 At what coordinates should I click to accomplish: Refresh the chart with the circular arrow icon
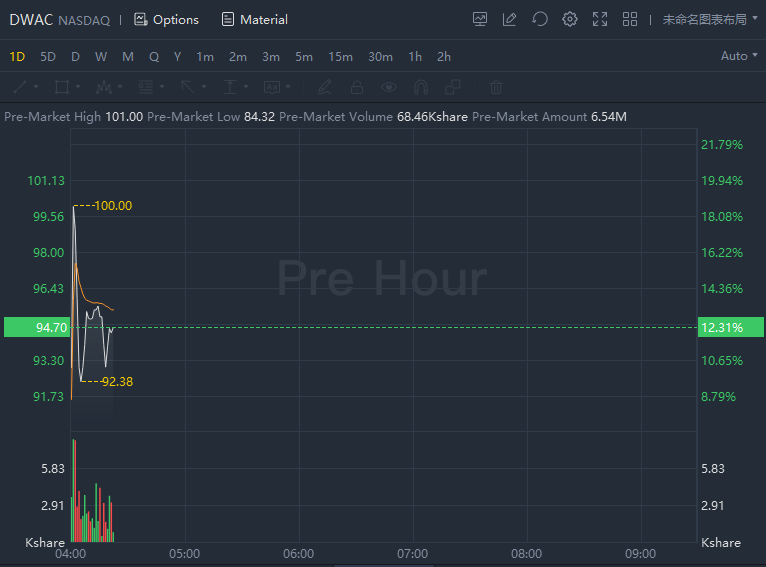[x=540, y=20]
